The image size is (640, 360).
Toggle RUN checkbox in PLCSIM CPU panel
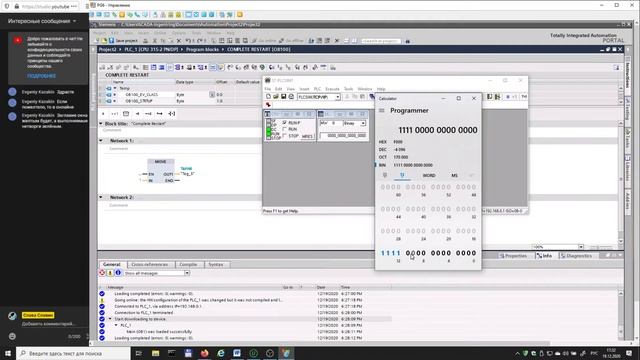pyautogui.click(x=285, y=129)
